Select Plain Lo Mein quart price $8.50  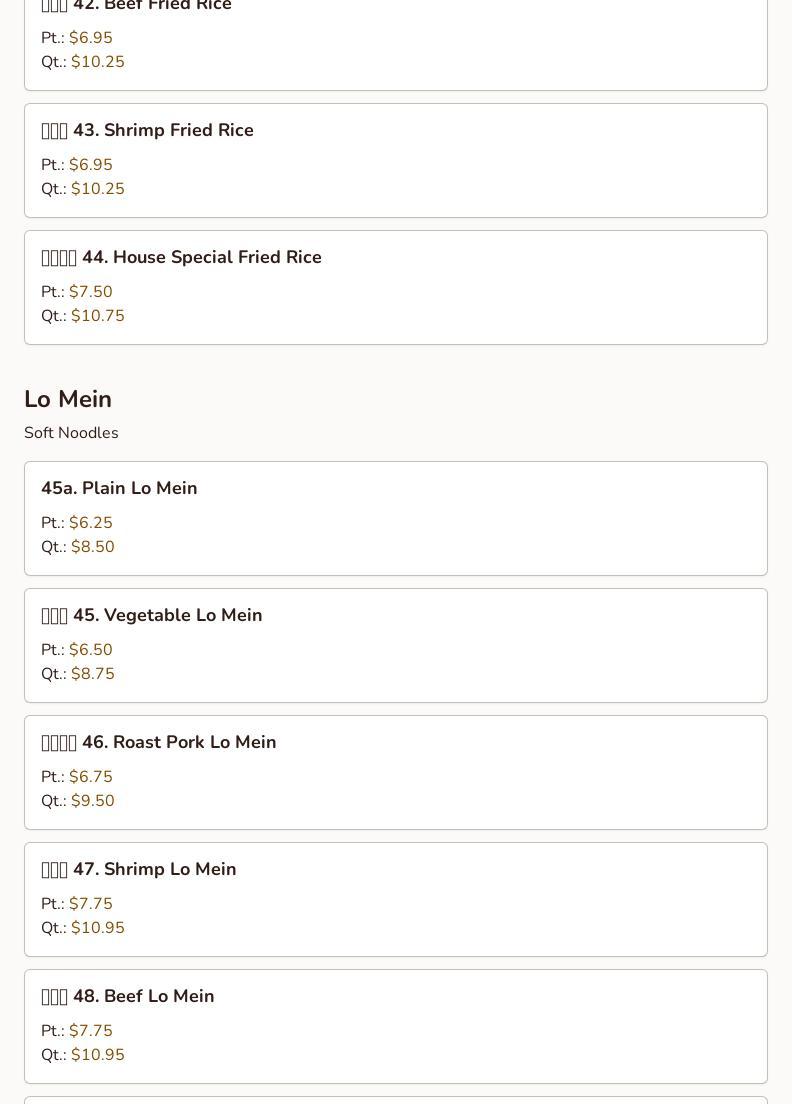(93, 547)
